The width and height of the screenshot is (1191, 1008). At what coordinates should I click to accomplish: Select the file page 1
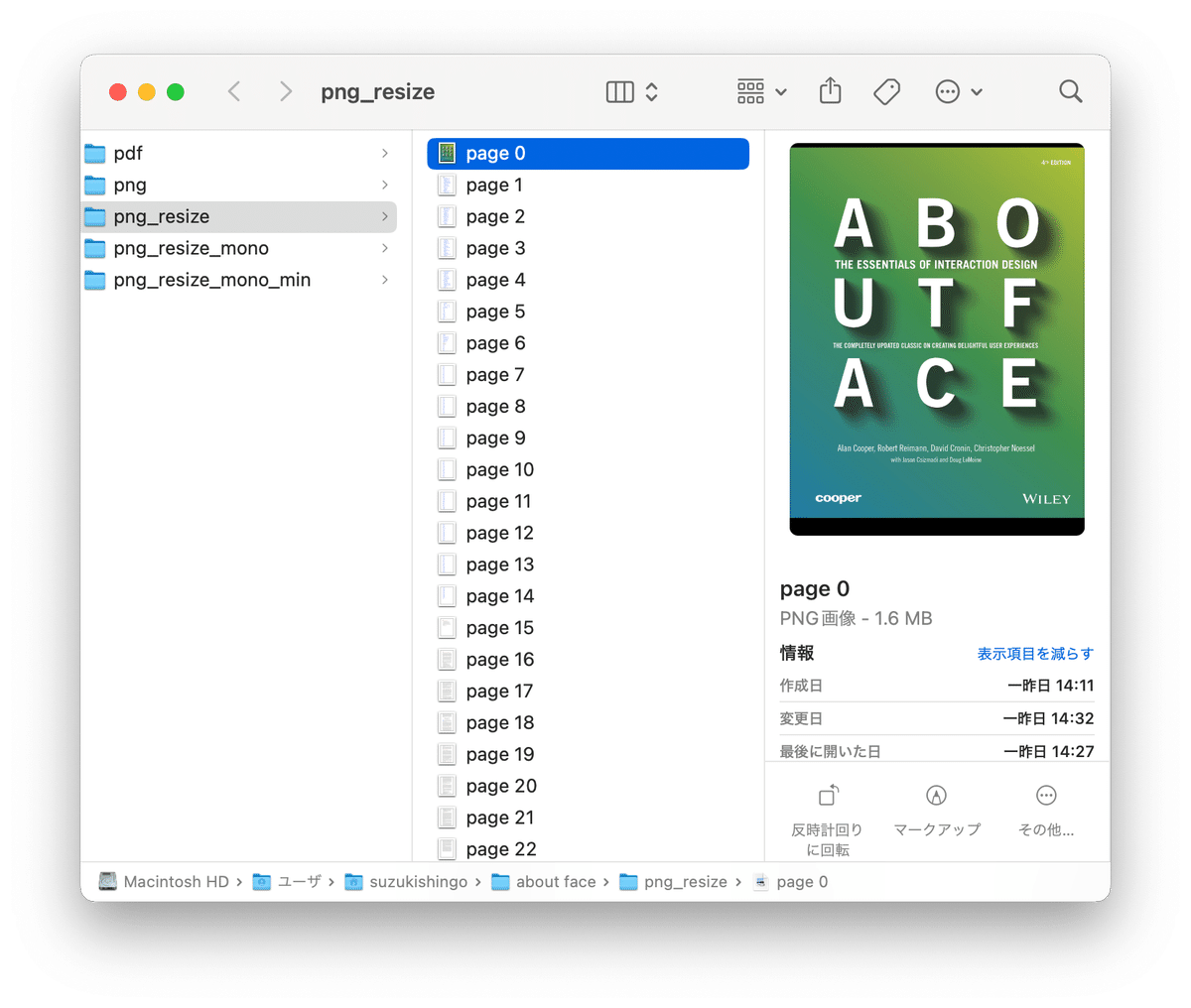[x=588, y=185]
